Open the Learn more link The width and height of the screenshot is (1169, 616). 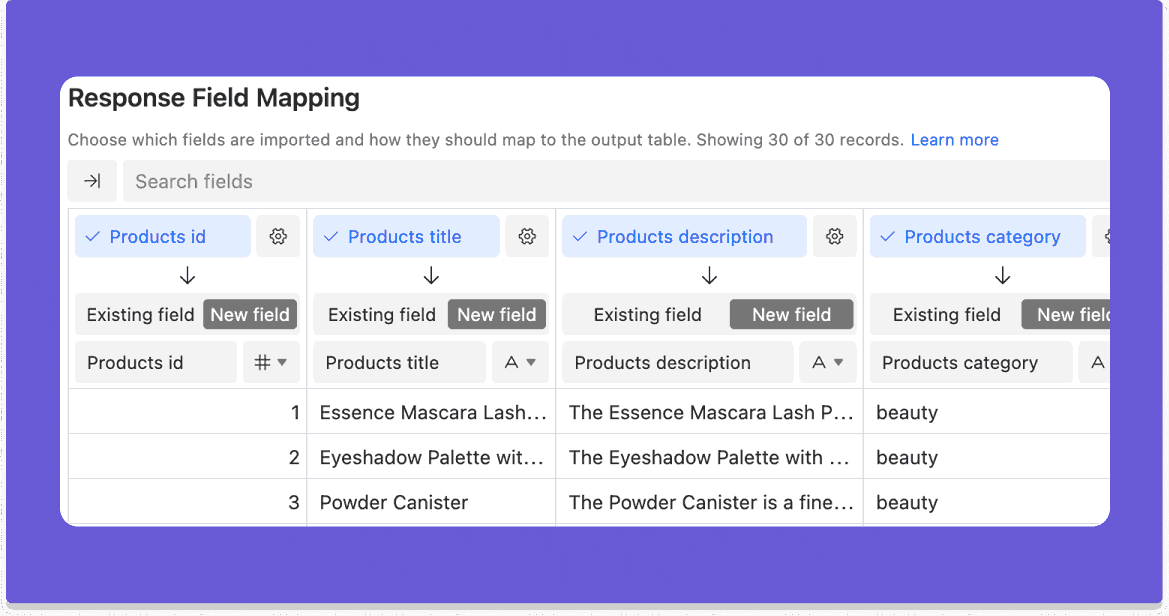coord(954,140)
